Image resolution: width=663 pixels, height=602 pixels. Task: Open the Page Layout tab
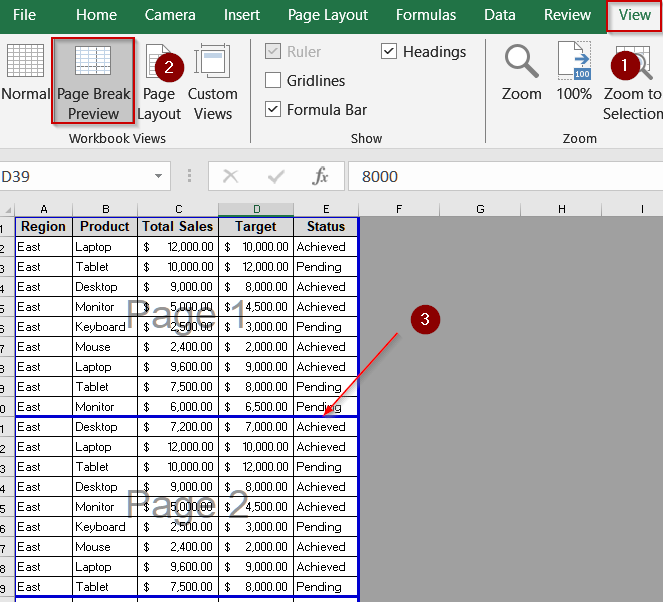(x=328, y=15)
